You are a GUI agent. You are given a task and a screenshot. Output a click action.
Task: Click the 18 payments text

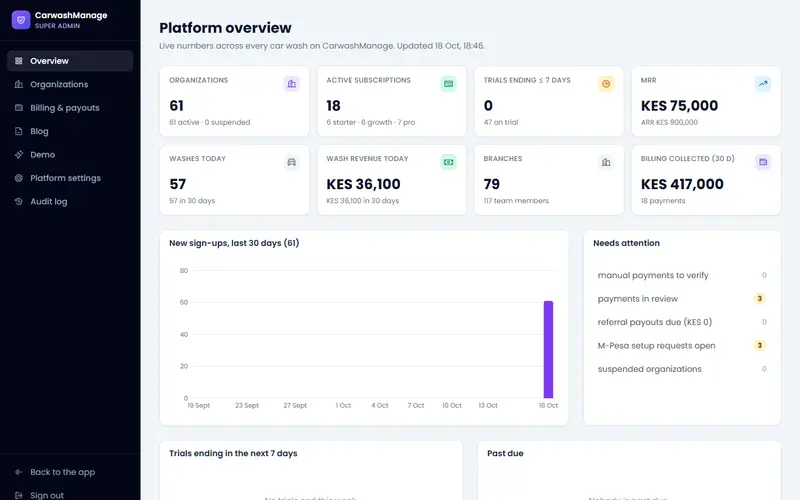tap(663, 201)
